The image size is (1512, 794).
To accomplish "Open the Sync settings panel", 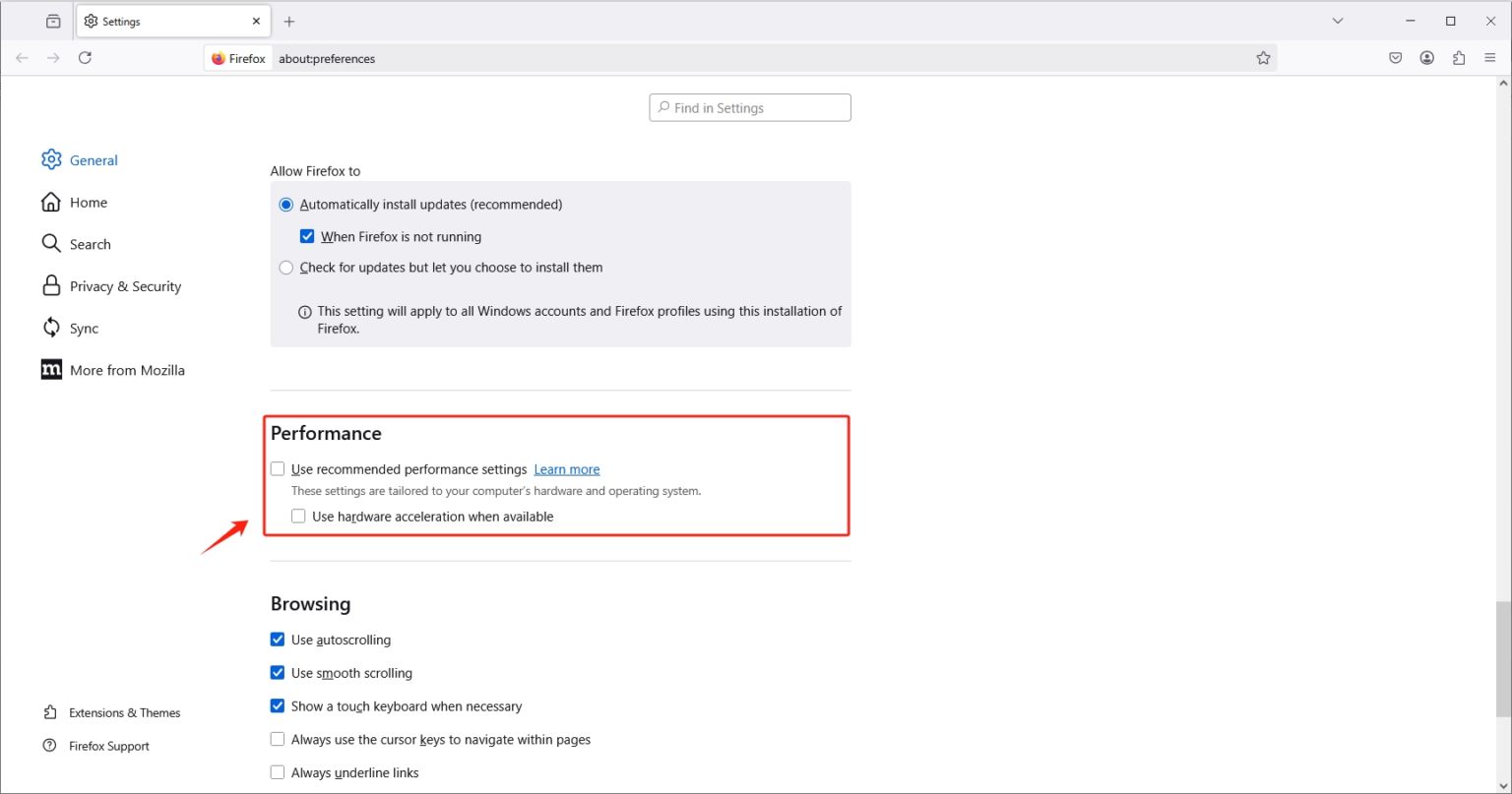I will (x=84, y=328).
